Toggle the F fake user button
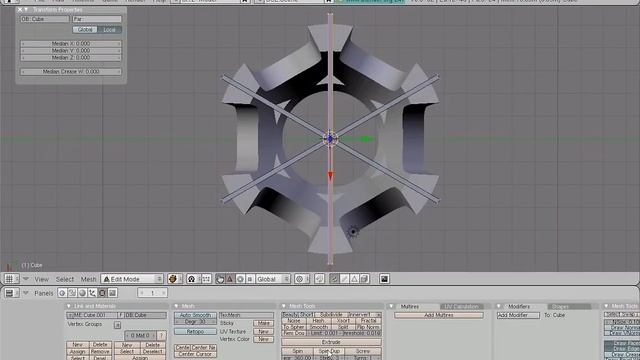The image size is (640, 360). [x=121, y=315]
